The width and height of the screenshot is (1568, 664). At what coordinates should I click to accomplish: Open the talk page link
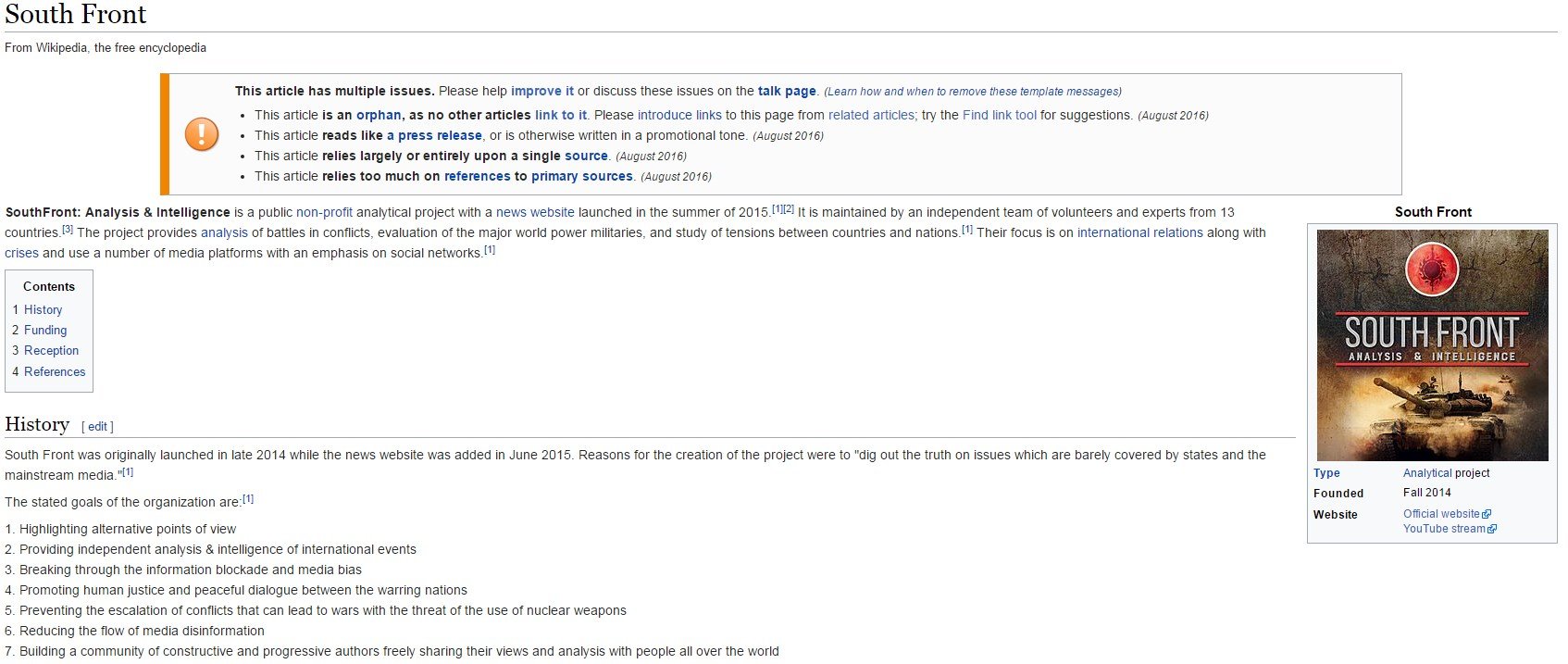tap(787, 91)
